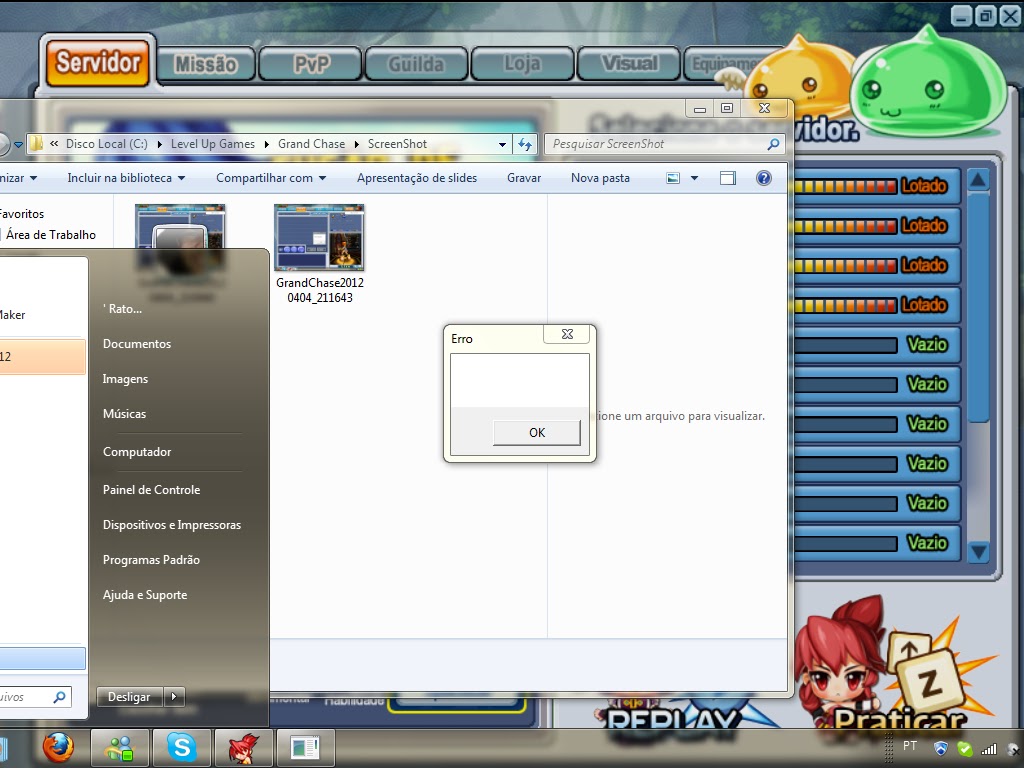This screenshot has height=768, width=1024.
Task: Open Explorer help via the question mark icon
Action: (x=763, y=177)
